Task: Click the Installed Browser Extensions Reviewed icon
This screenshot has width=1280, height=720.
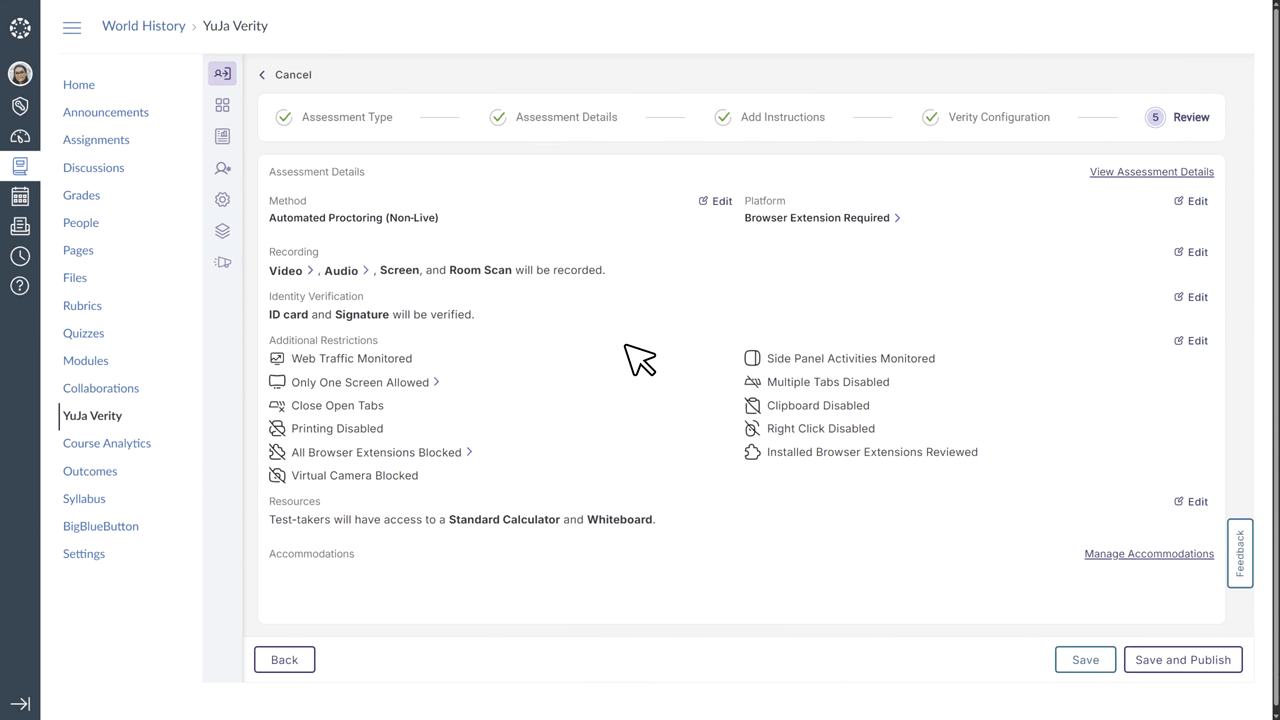Action: coord(752,452)
